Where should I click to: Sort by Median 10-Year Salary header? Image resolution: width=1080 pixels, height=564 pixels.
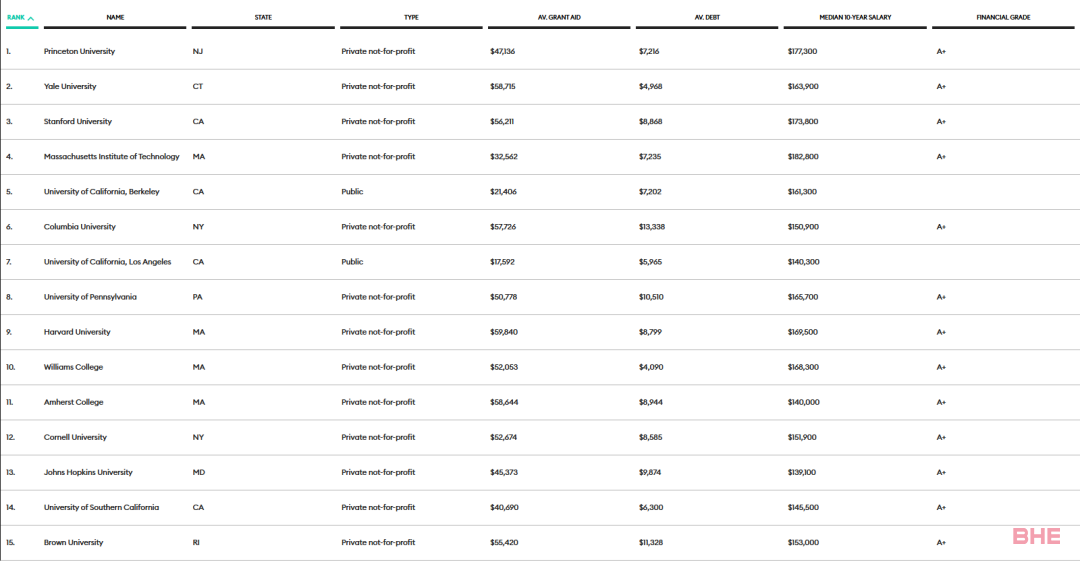[855, 17]
